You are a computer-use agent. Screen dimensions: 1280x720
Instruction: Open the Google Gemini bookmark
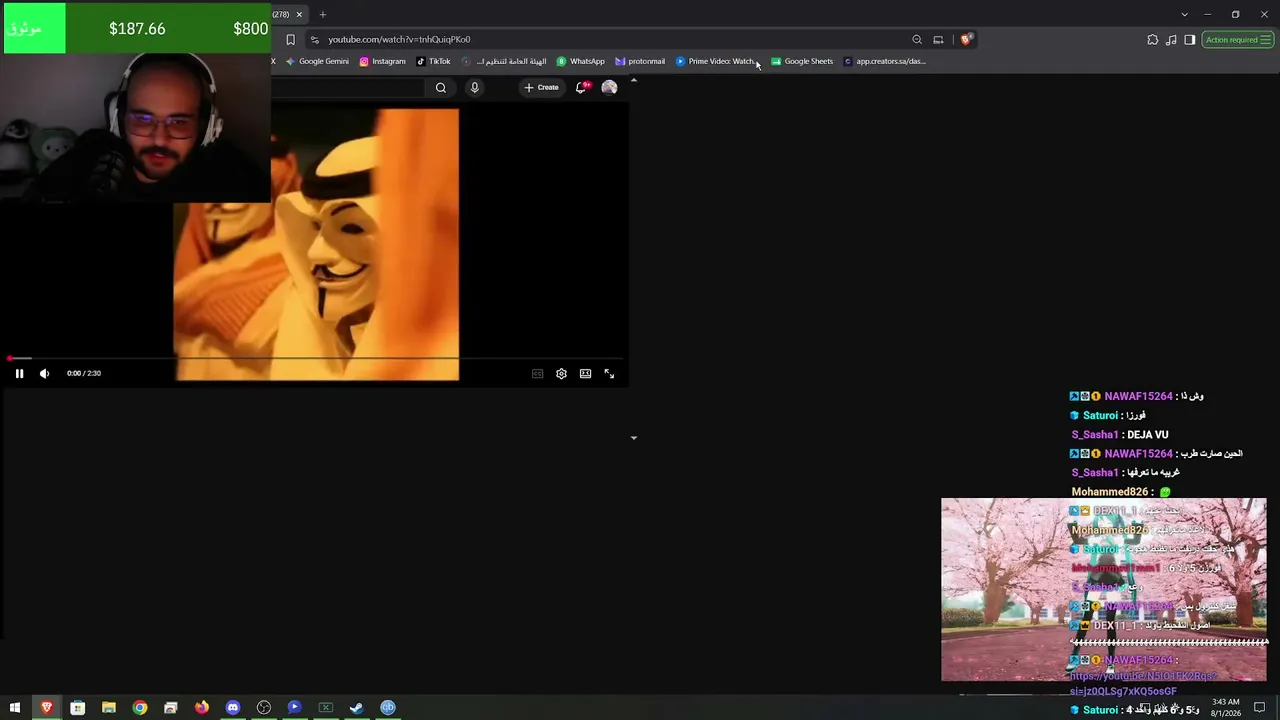point(317,61)
